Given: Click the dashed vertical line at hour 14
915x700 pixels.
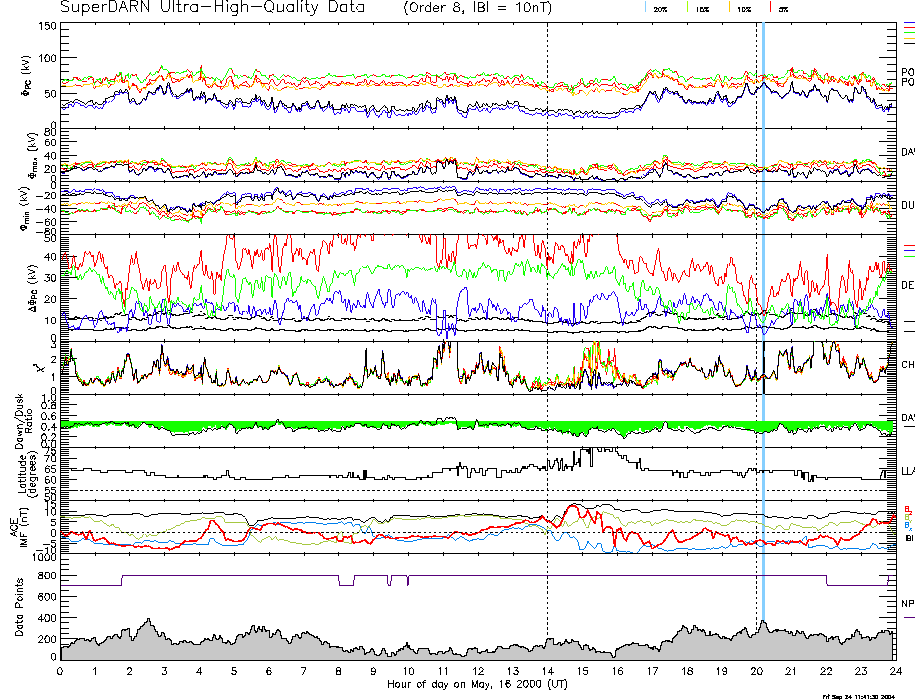Looking at the screenshot, I should click(547, 300).
